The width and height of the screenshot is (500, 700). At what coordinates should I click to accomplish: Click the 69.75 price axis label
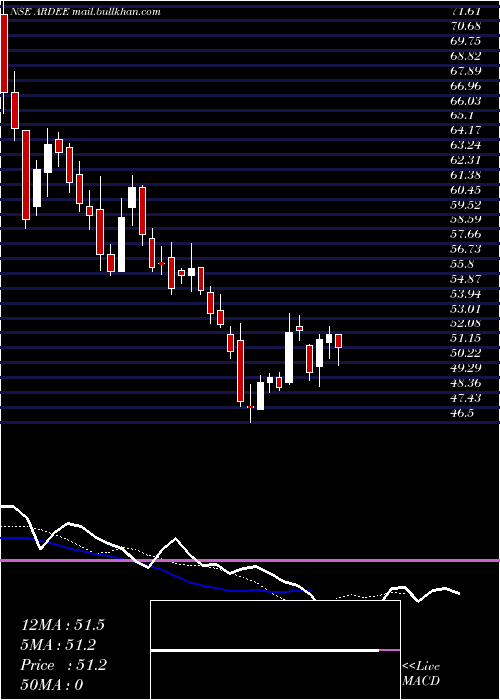click(x=466, y=41)
